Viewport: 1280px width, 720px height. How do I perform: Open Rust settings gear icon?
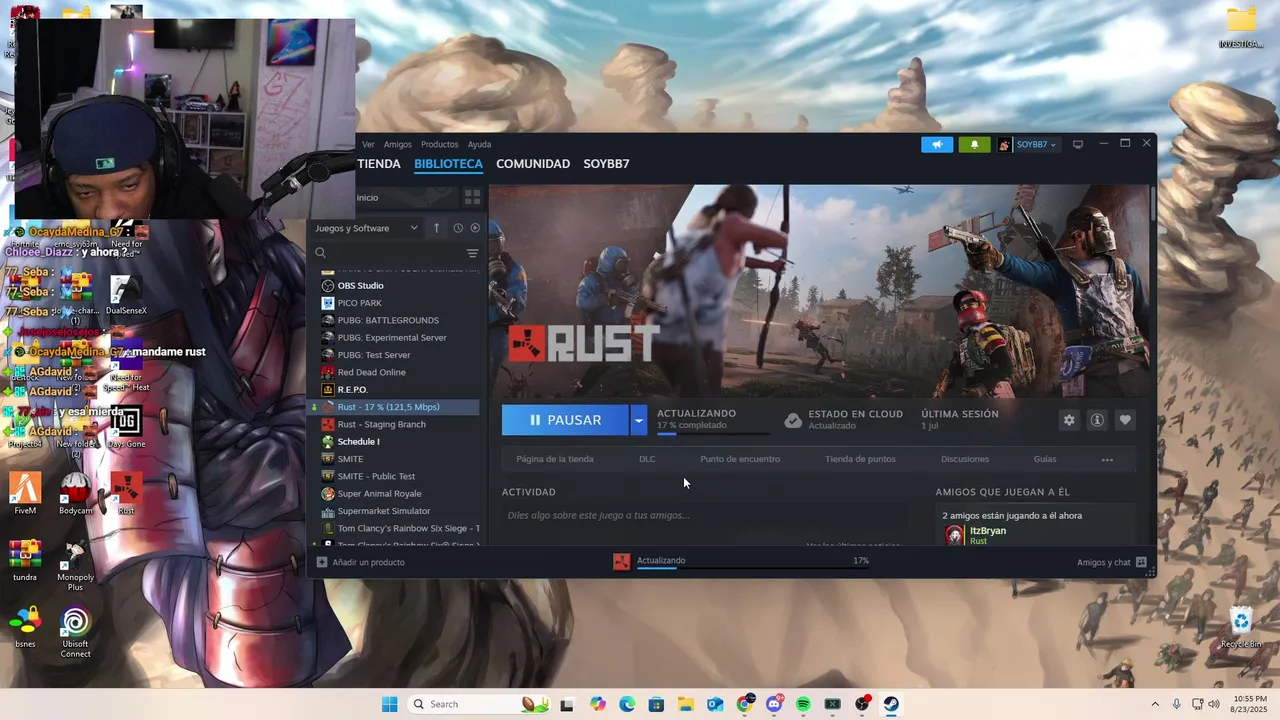click(1069, 420)
